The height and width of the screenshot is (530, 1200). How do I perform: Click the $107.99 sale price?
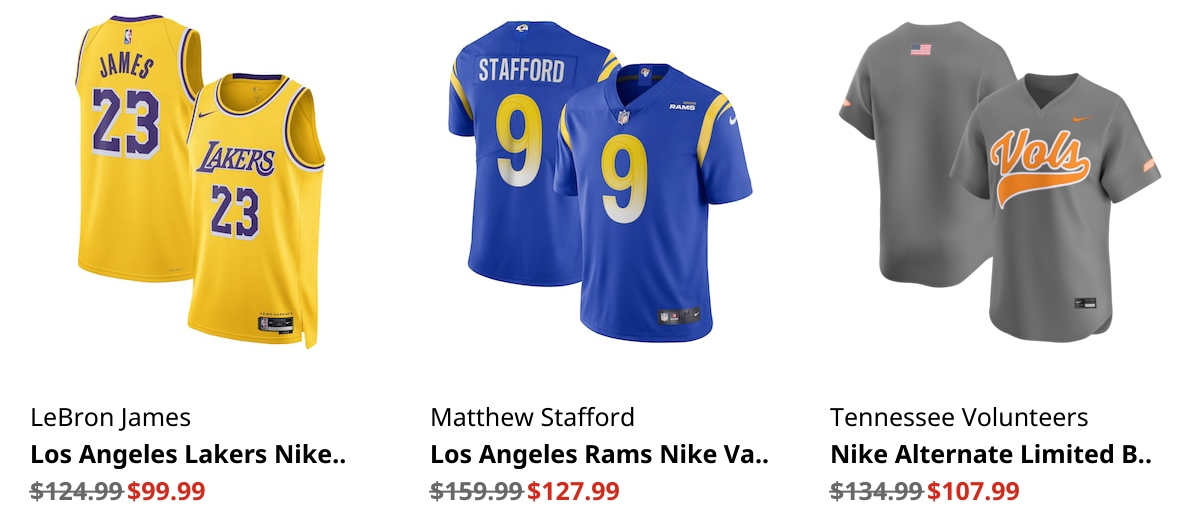[x=973, y=491]
